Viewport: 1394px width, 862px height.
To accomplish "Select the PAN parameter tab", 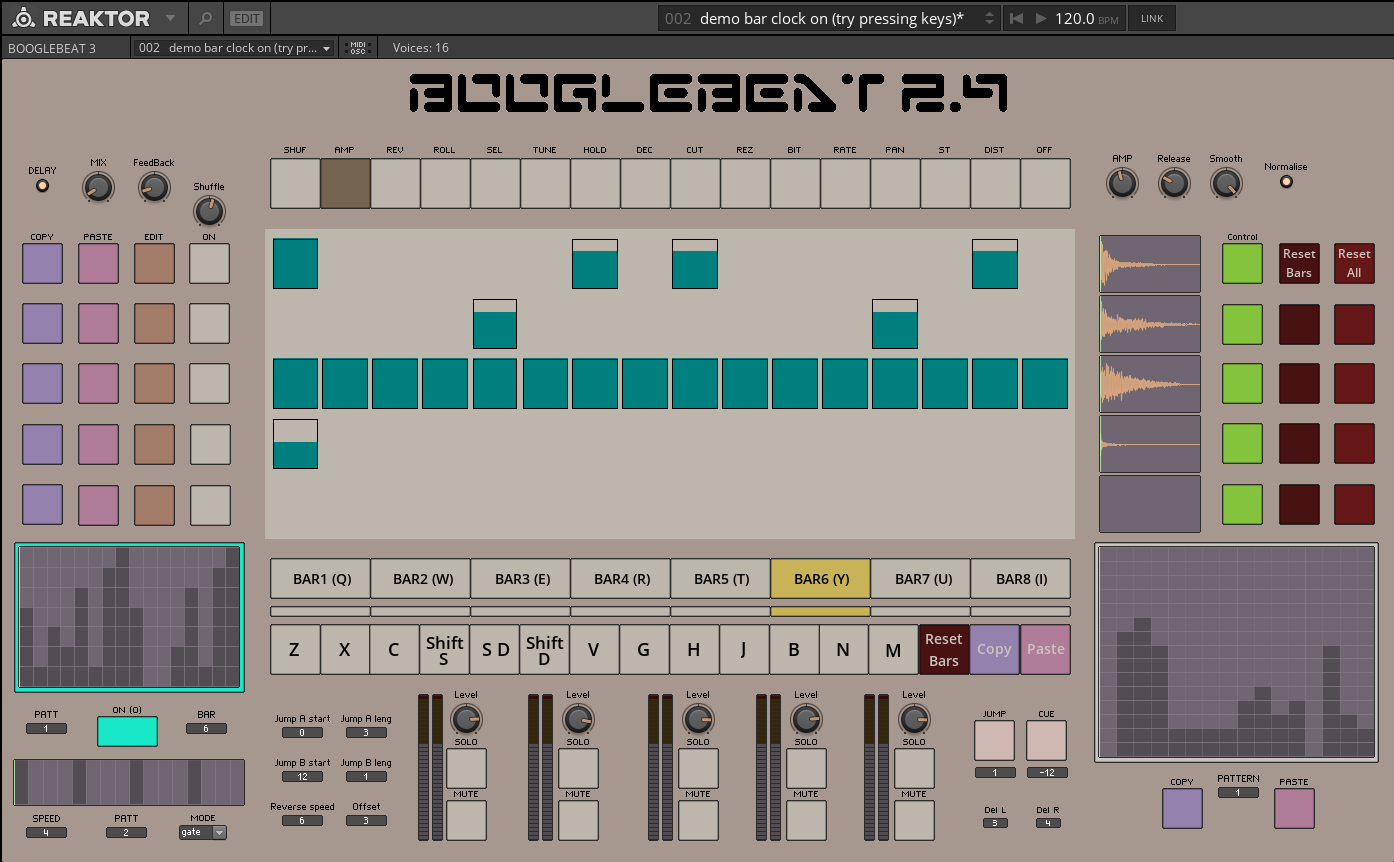I will point(895,183).
